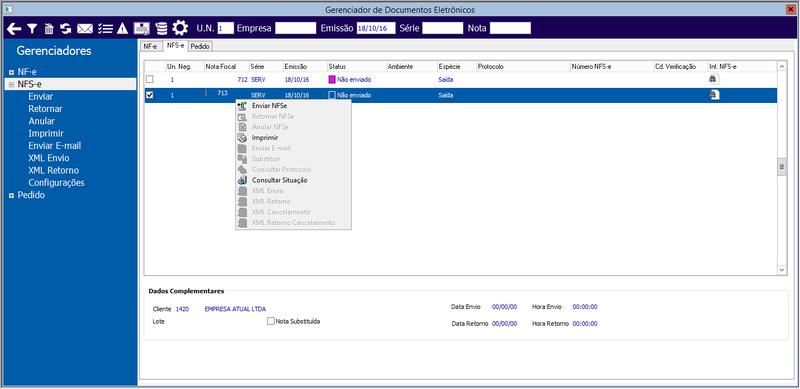Click the table scrollbar down arrow

pyautogui.click(x=782, y=269)
